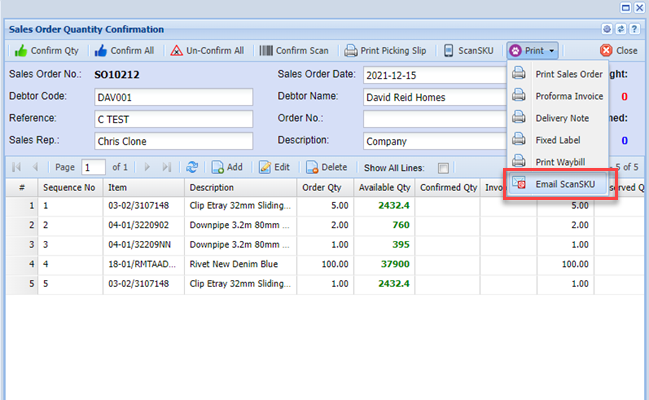Choose Email ScanSKU from Print menu
Screen dimensions: 649x400
coord(562,184)
